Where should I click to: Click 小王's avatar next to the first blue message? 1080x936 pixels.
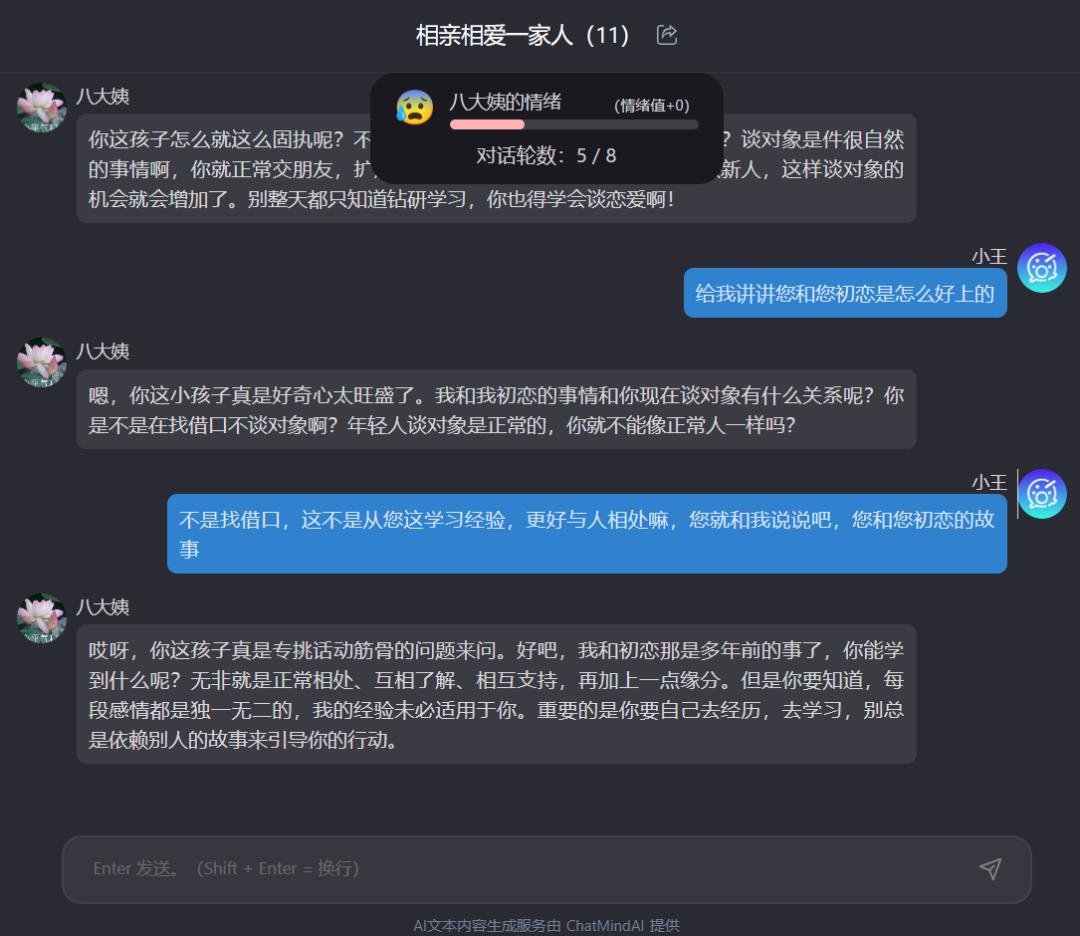click(1042, 268)
